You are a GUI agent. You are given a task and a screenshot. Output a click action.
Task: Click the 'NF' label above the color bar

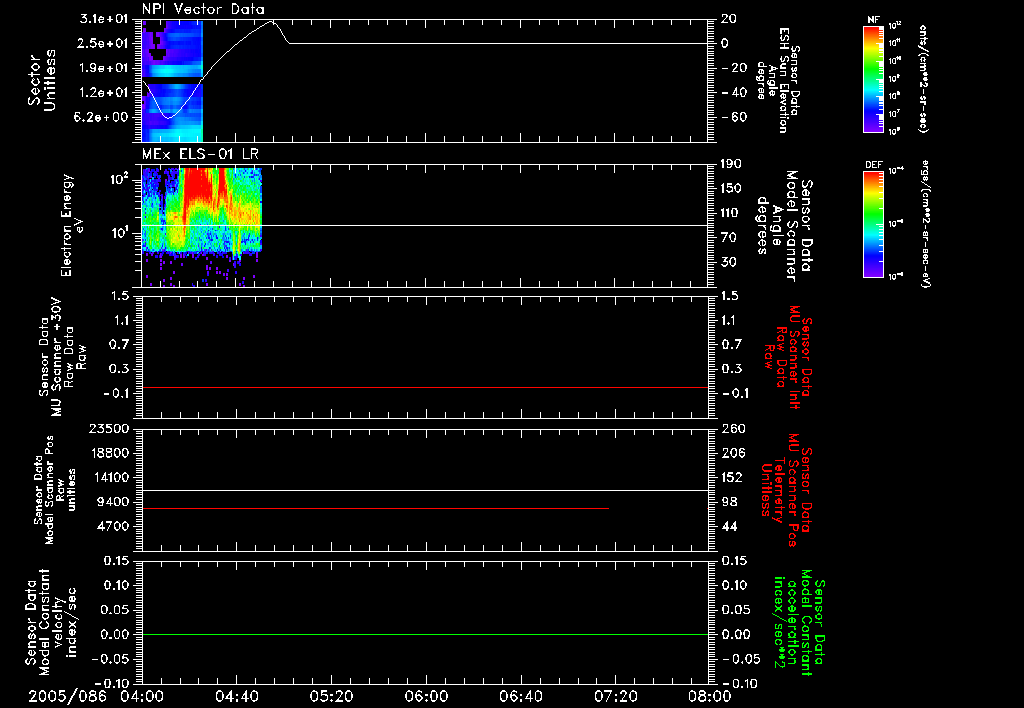[874, 20]
